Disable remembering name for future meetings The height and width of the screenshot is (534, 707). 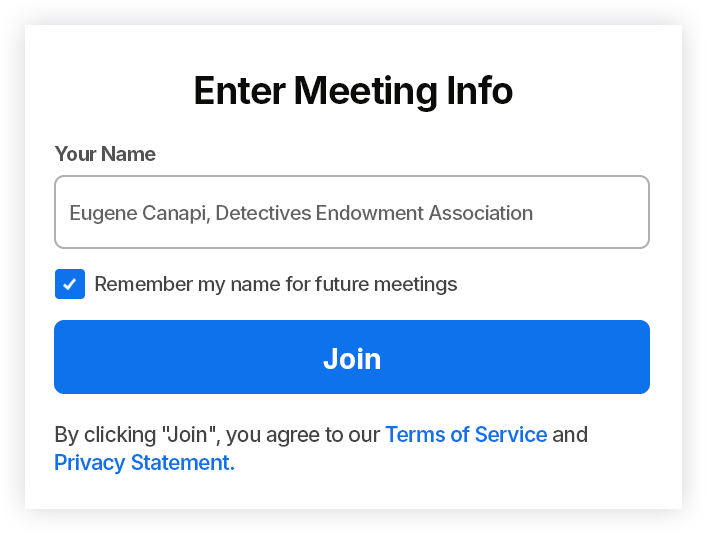click(70, 284)
